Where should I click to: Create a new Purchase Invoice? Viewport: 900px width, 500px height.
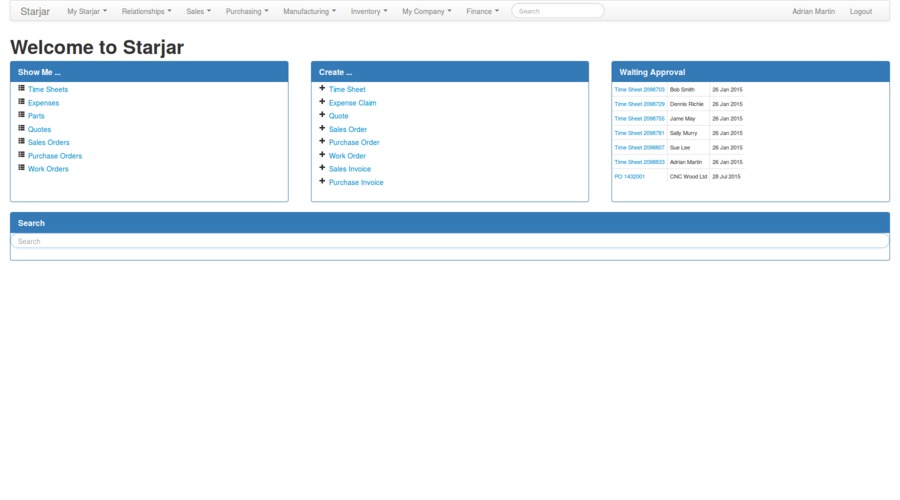pos(356,183)
